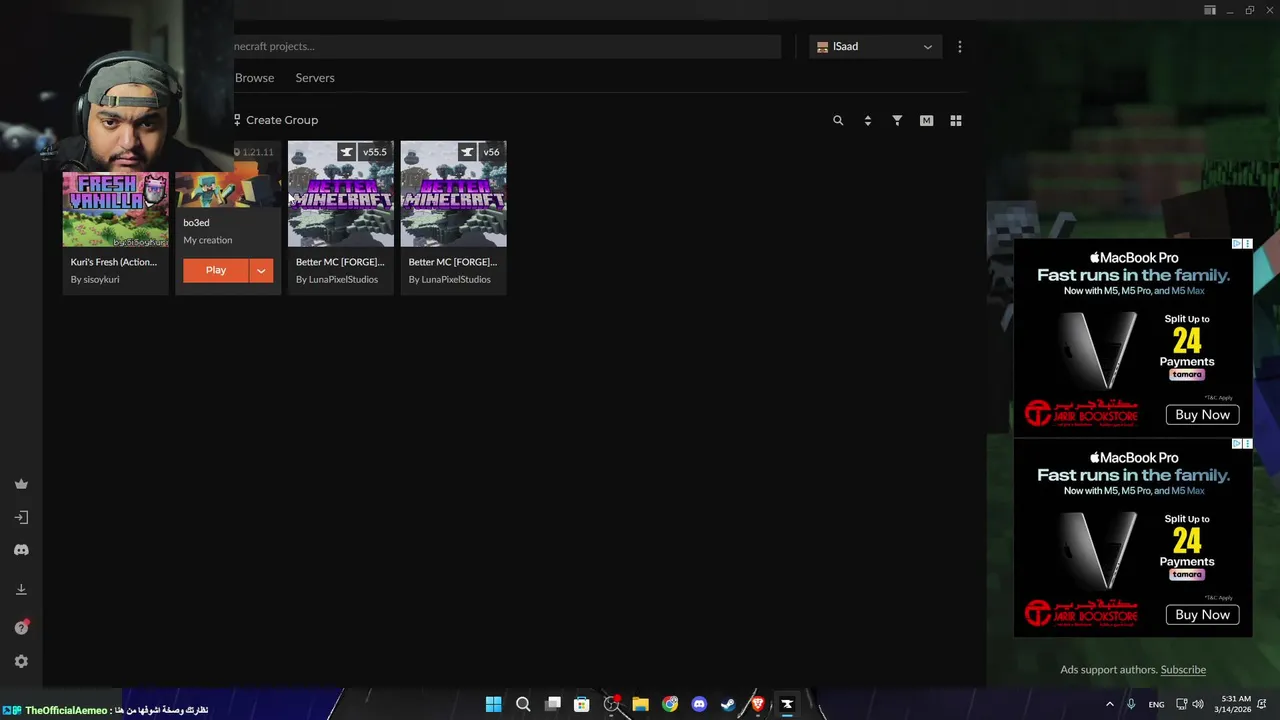Click CurseForge icon in taskbar
1280x720 pixels.
pos(787,704)
